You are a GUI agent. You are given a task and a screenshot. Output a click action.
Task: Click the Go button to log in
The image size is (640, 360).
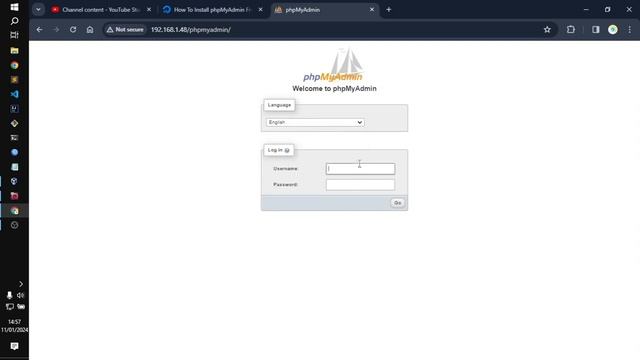tap(398, 203)
